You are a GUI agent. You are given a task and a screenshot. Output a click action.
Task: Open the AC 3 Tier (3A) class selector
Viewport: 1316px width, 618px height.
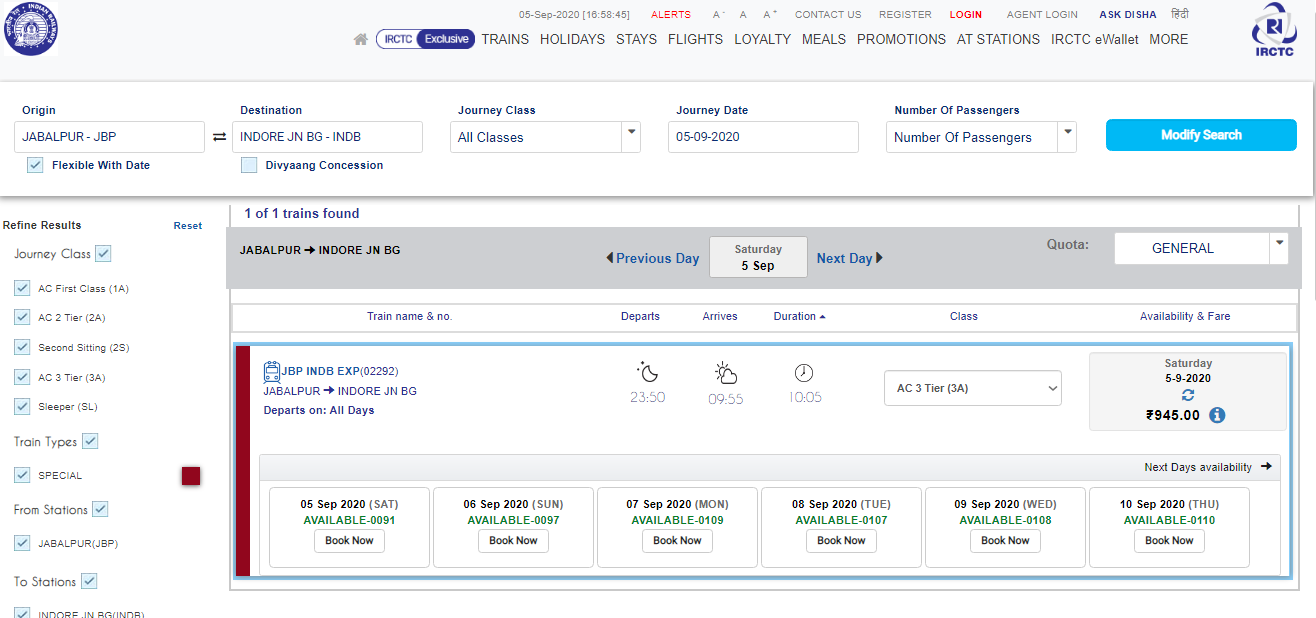click(973, 388)
